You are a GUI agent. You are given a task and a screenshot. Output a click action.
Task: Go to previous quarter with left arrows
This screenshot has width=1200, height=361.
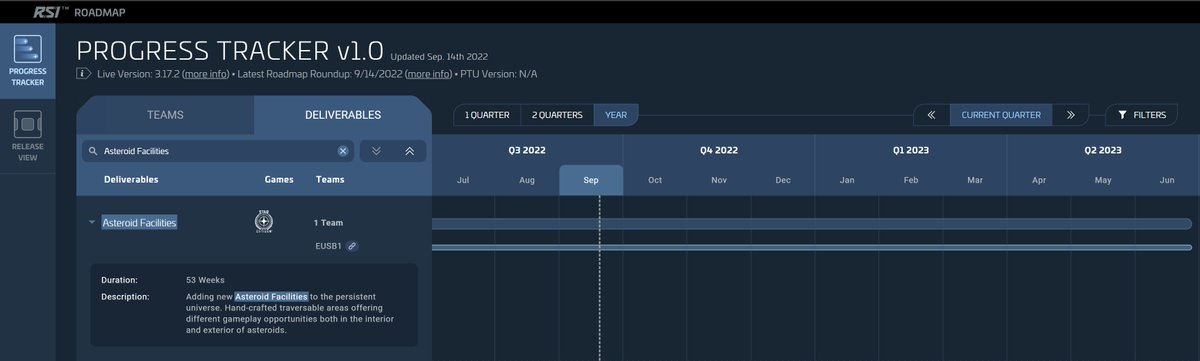(x=931, y=115)
